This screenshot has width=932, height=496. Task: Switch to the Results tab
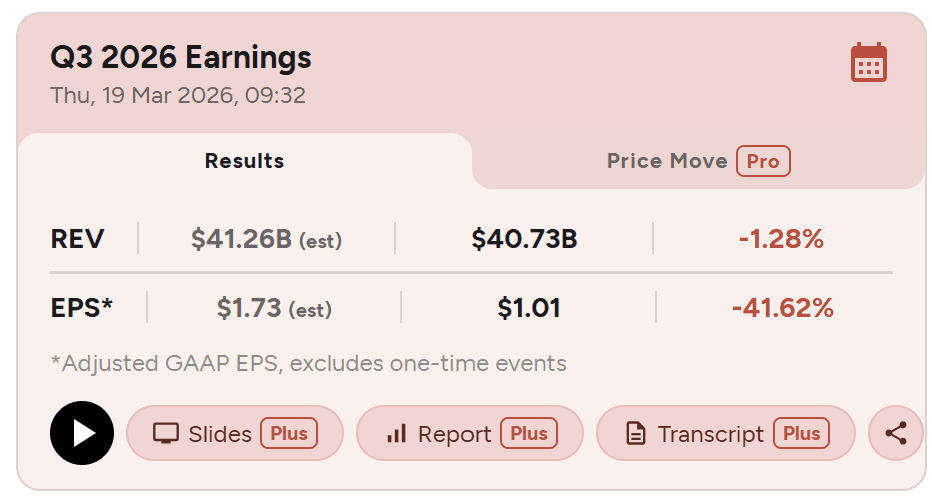[x=244, y=161]
